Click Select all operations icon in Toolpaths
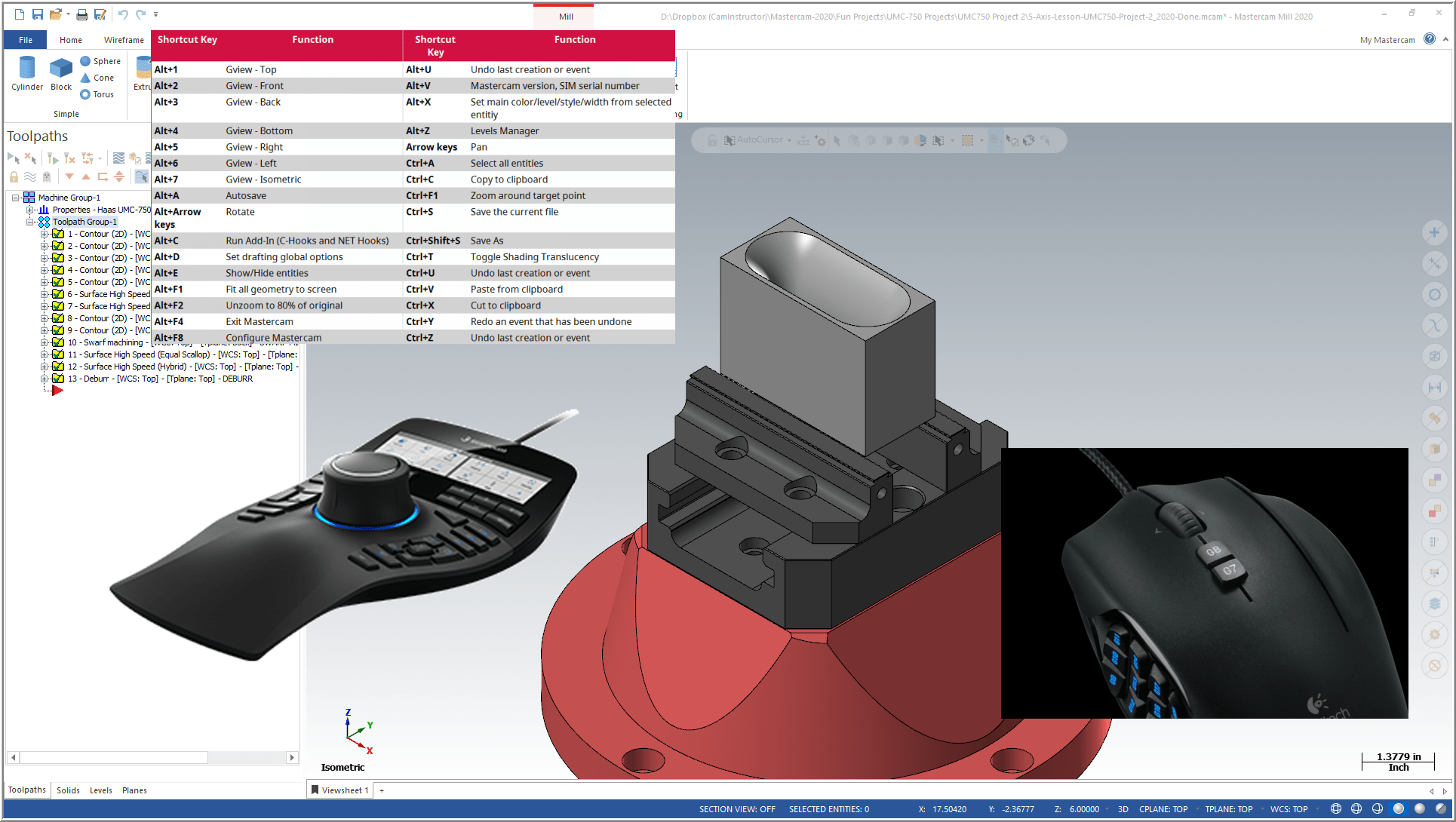This screenshot has height=822, width=1456. tap(13, 158)
